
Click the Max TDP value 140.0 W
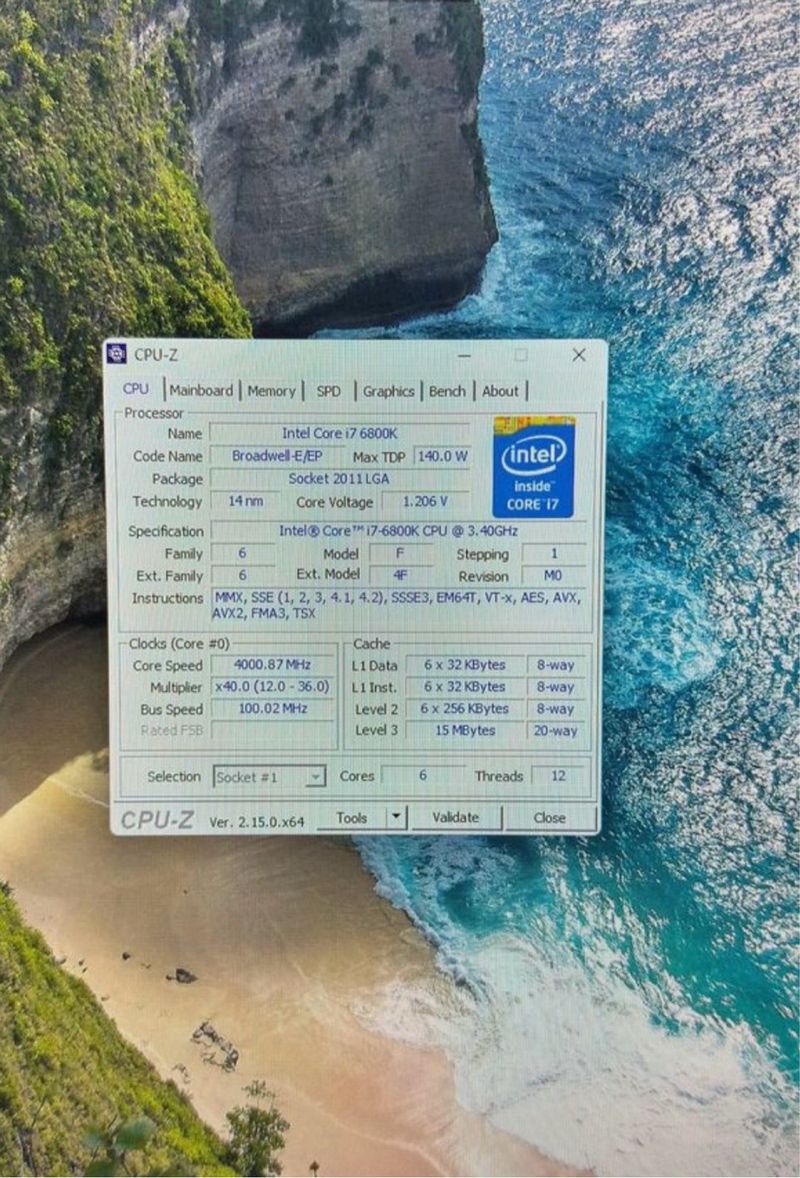coord(442,456)
